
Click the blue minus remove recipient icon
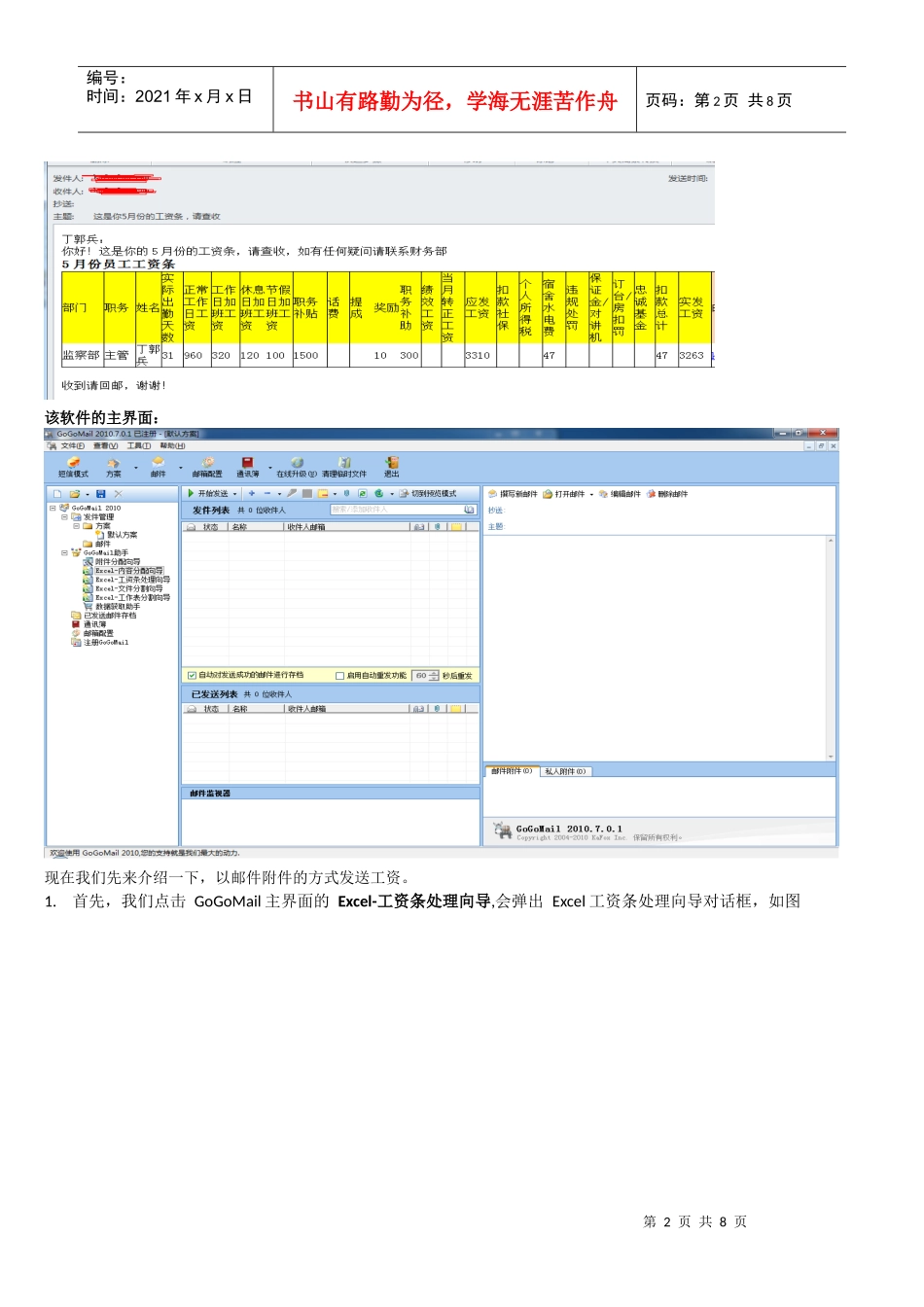coord(267,494)
